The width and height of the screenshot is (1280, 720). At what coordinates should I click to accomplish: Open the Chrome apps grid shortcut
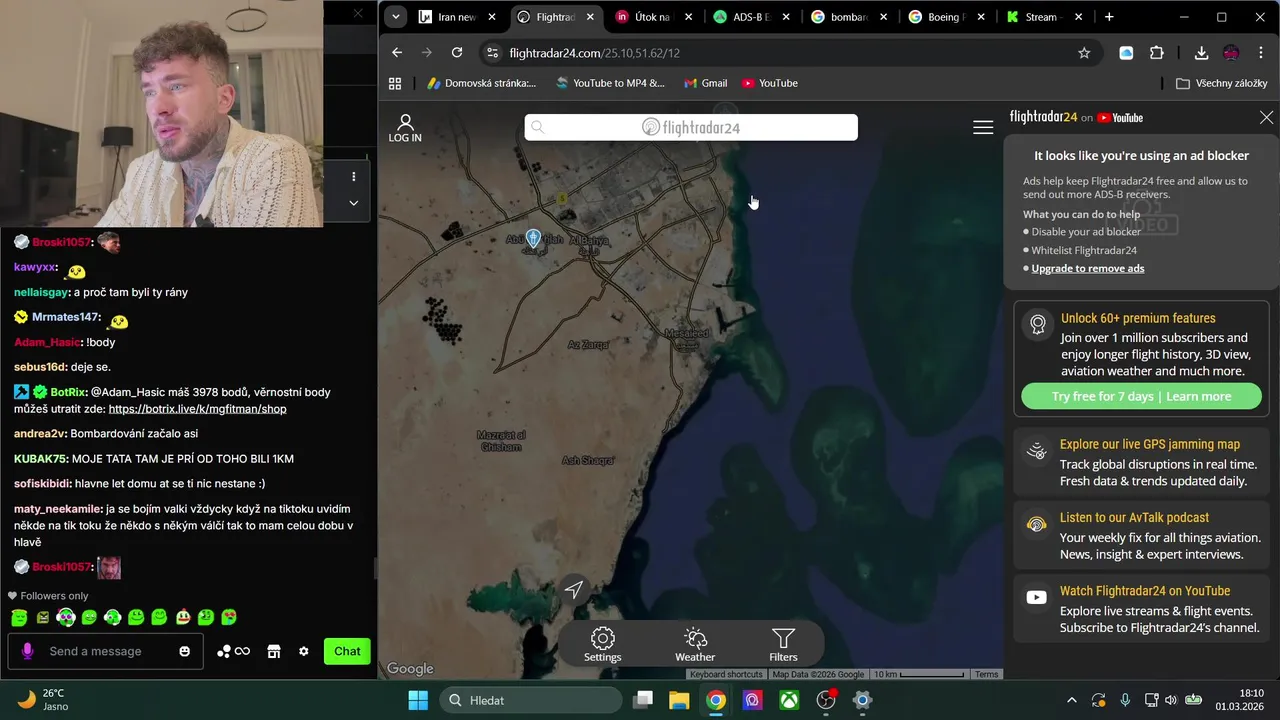click(x=395, y=83)
